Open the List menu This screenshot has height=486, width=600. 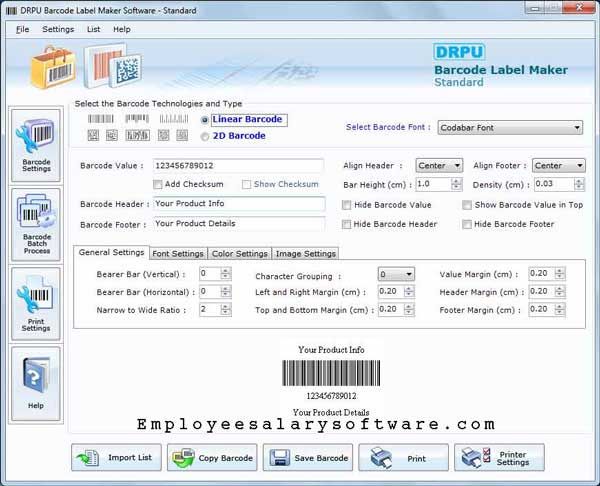tap(93, 29)
